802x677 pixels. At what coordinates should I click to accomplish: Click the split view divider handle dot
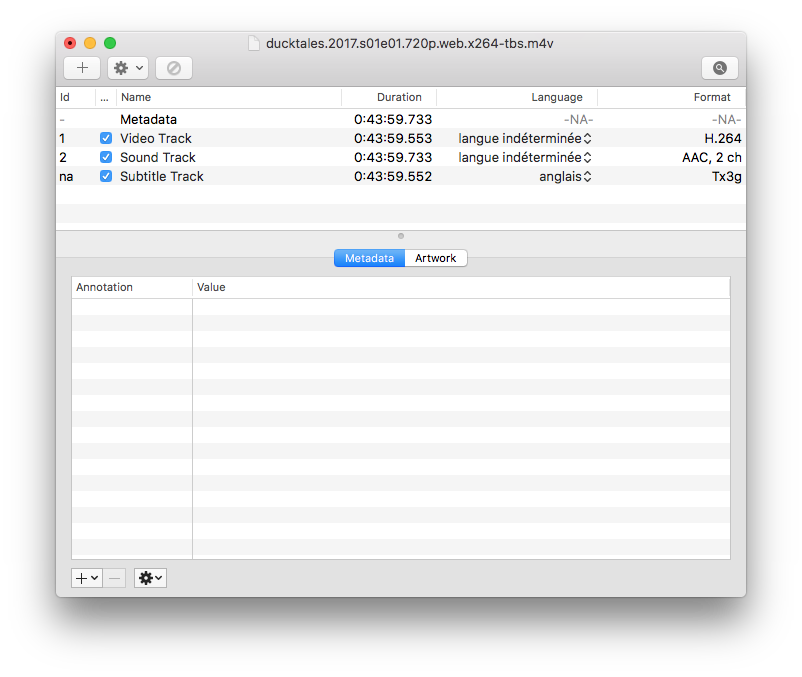[x=401, y=236]
